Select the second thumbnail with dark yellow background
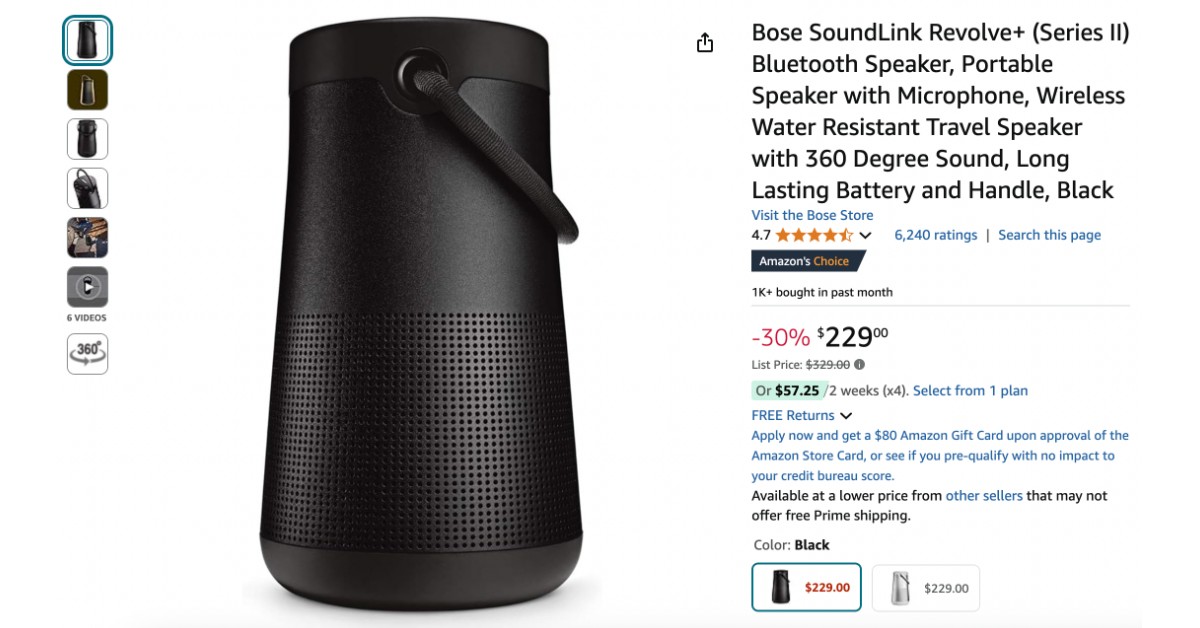The image size is (1200, 628). (x=88, y=90)
